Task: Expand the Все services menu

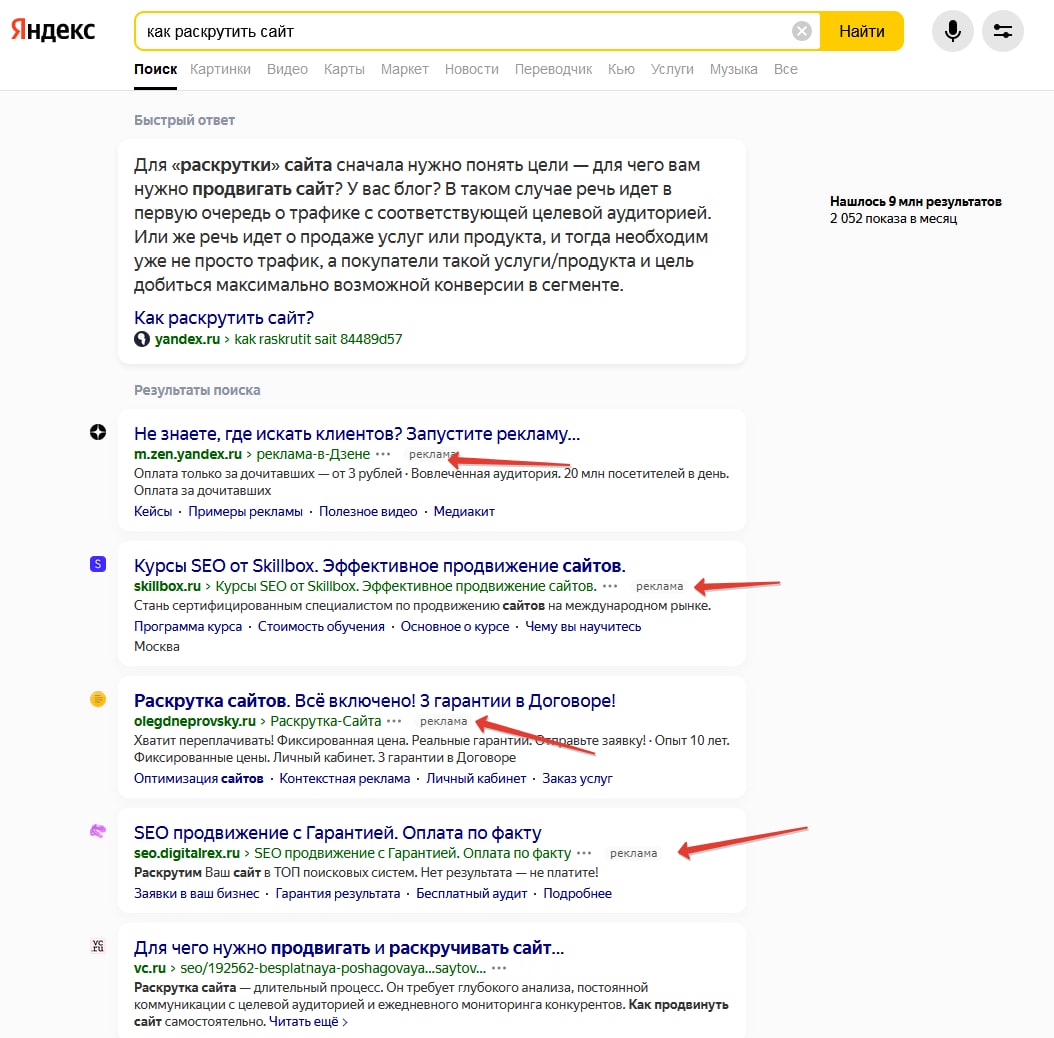Action: point(785,69)
